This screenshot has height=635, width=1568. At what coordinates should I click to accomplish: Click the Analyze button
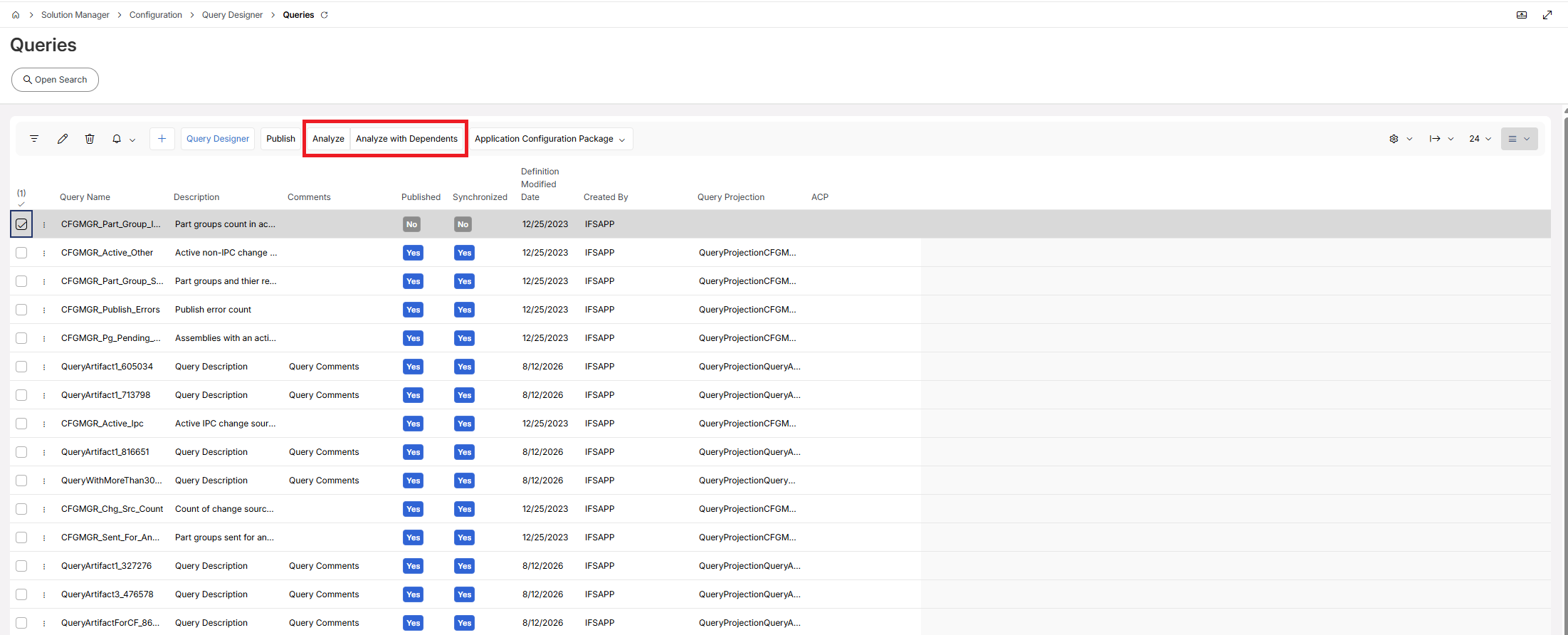click(328, 139)
